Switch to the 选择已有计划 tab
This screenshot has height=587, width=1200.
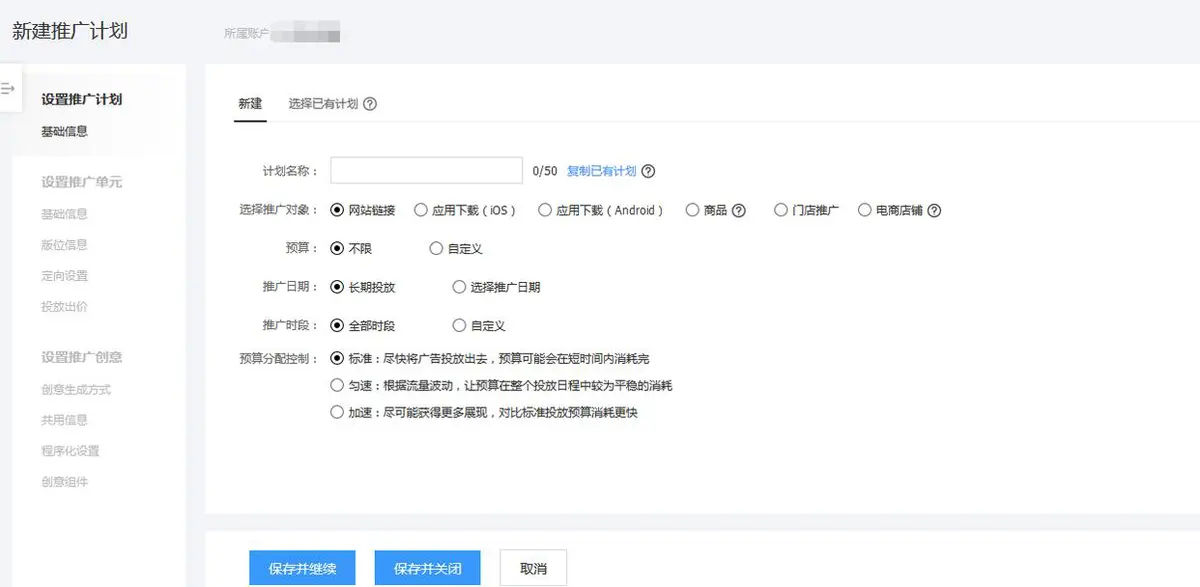pyautogui.click(x=322, y=104)
